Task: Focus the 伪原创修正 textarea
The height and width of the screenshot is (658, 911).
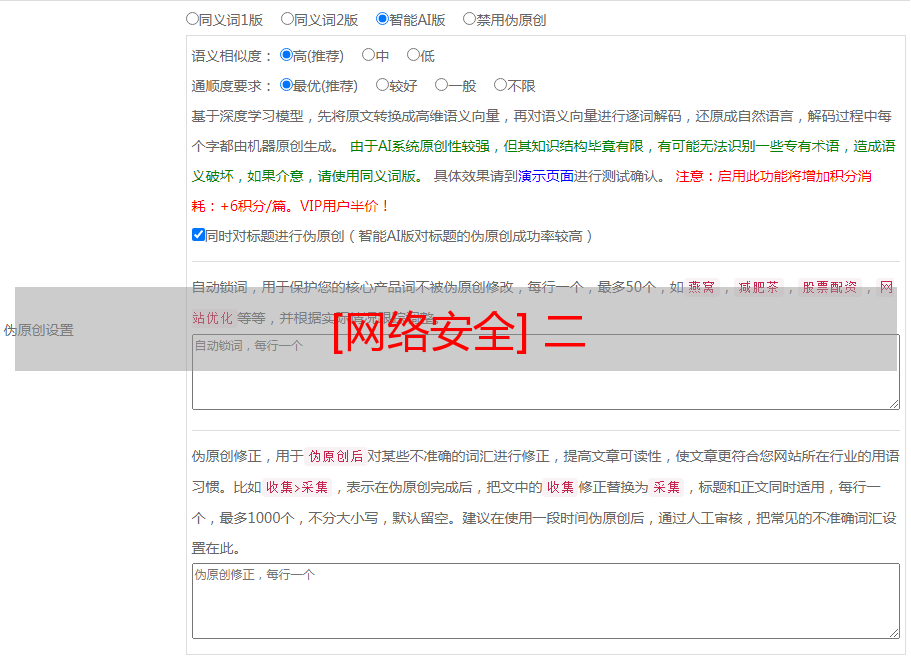Action: pos(546,601)
